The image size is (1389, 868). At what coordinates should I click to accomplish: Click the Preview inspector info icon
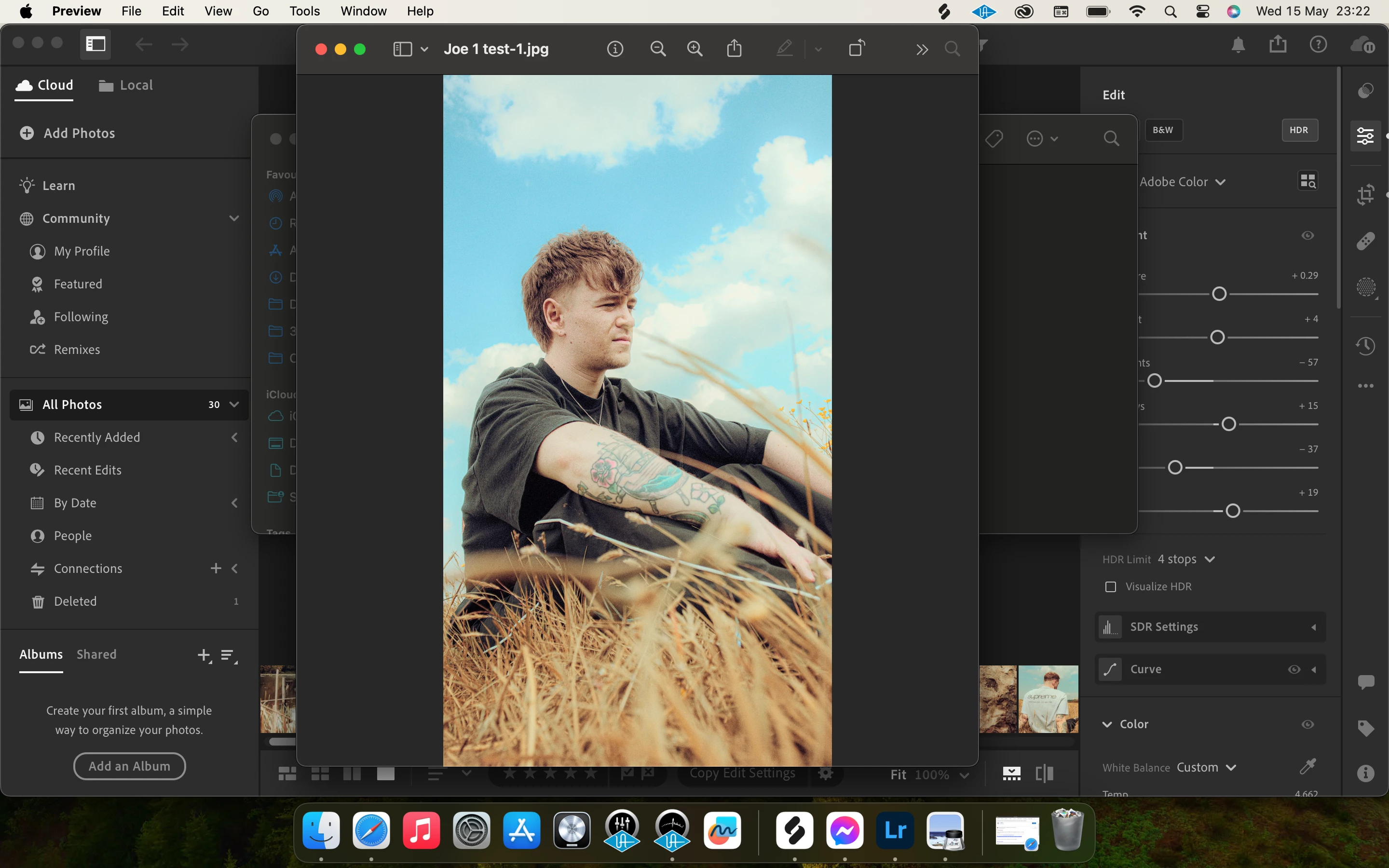(615, 49)
